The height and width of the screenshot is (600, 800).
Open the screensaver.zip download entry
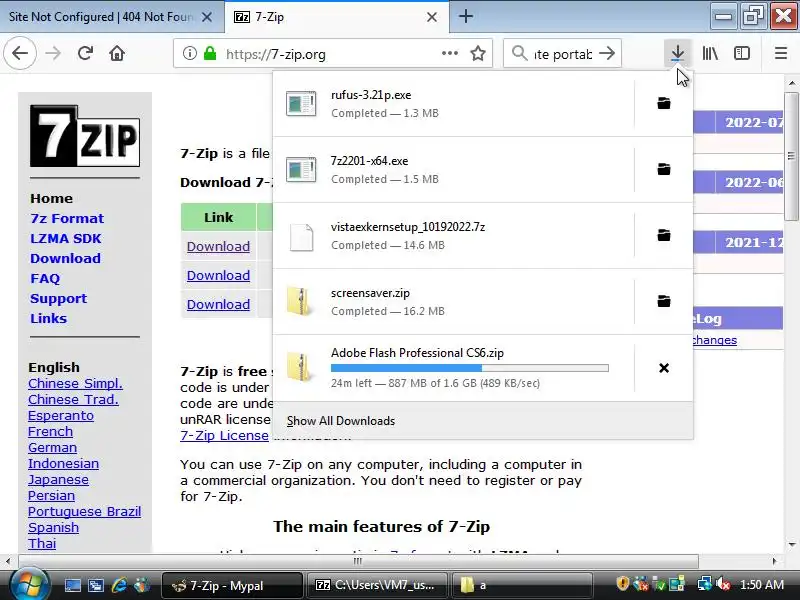454,302
